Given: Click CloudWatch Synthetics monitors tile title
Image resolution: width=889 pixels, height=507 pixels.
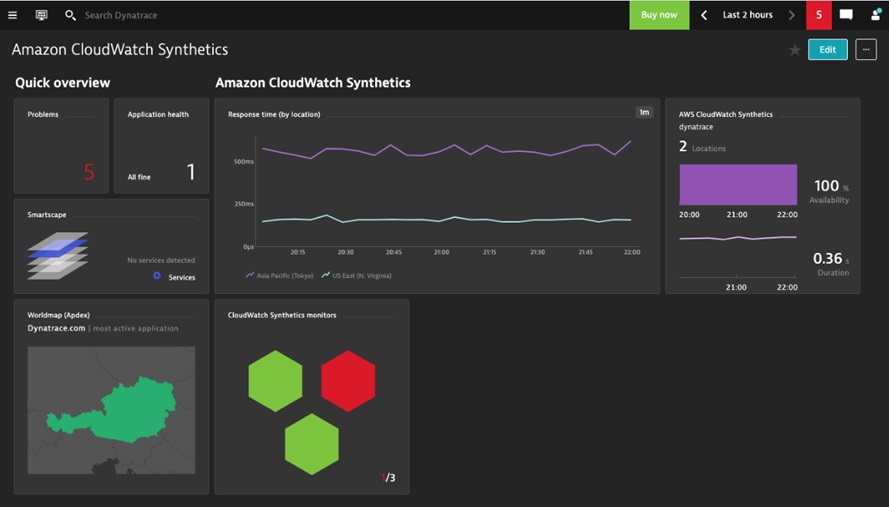Looking at the screenshot, I should [282, 315].
